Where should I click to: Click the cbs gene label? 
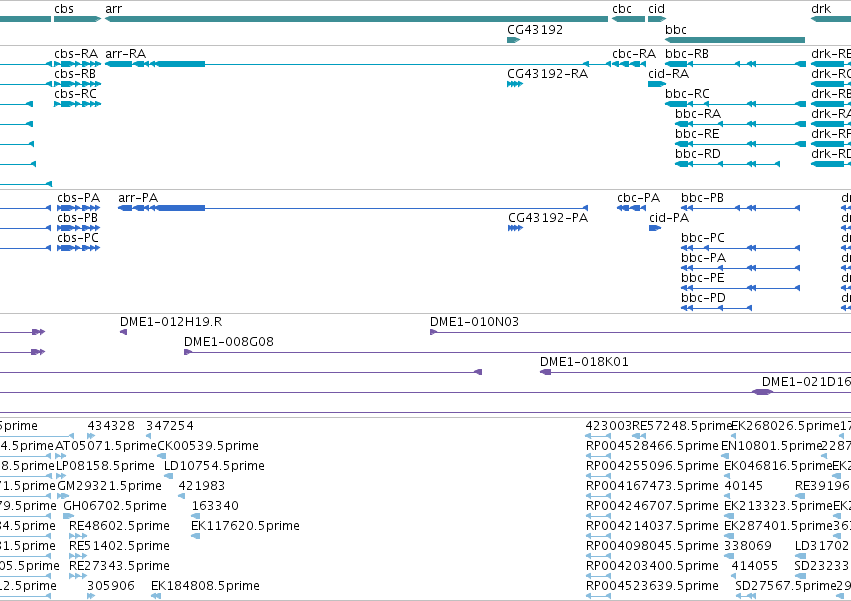[64, 9]
